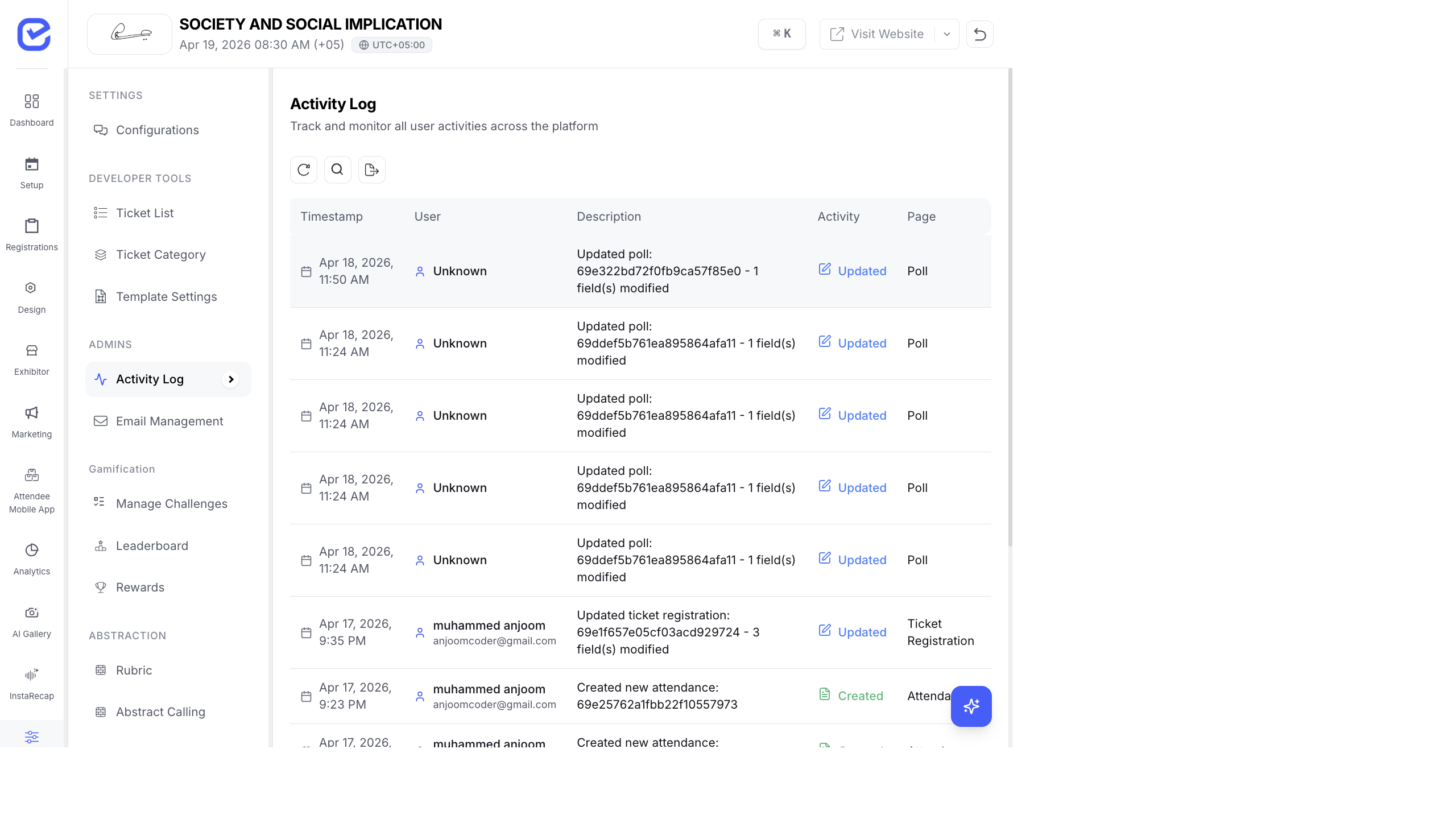Click the Activity column header
Image resolution: width=1456 pixels, height=819 pixels.
coord(838,217)
